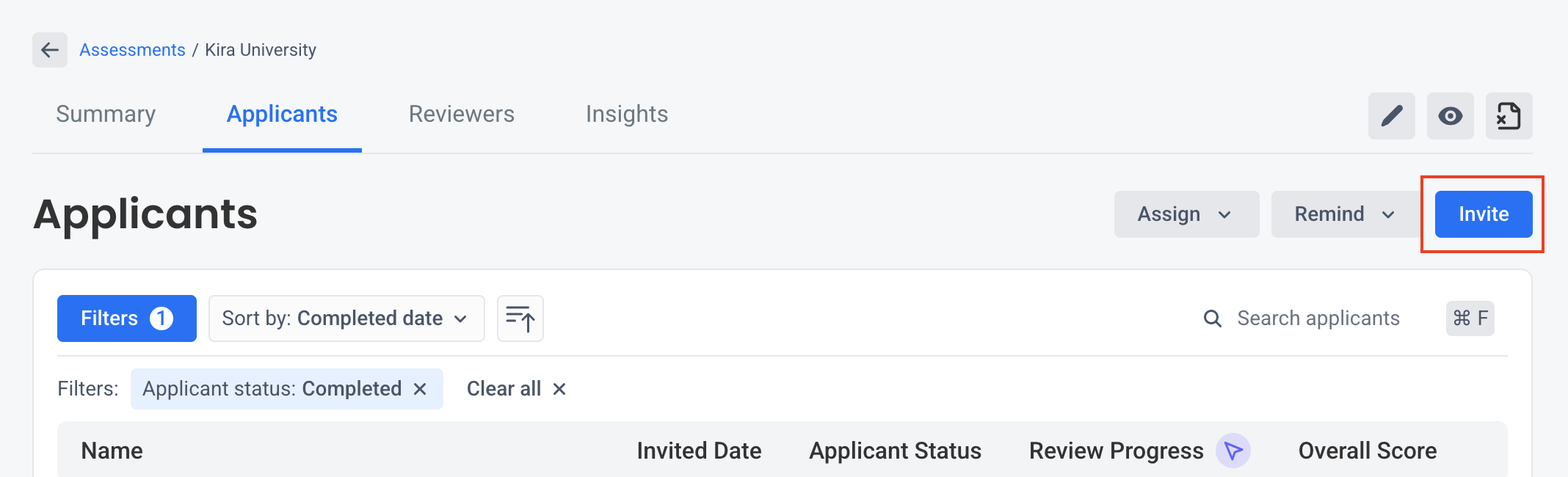Switch to the Reviewers tab
The image size is (1568, 477).
(462, 114)
